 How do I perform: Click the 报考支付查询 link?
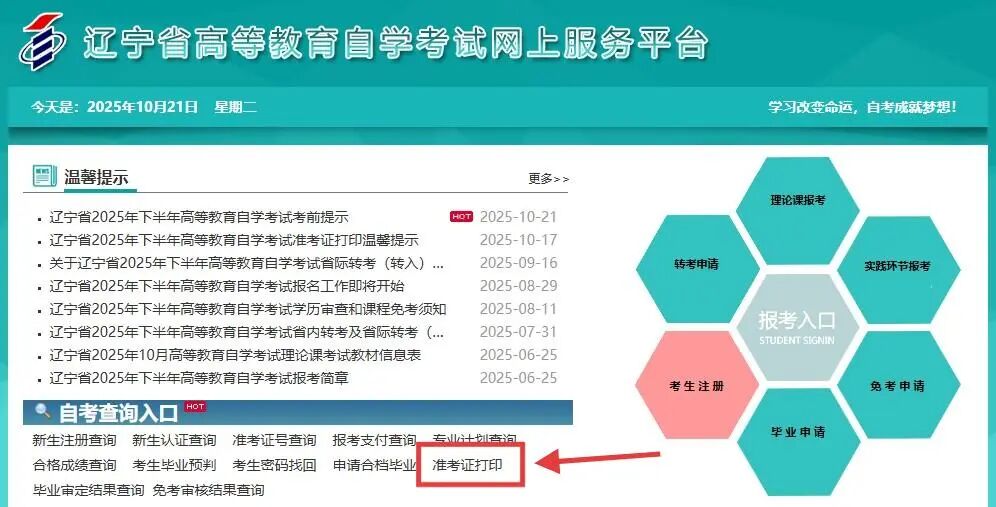pyautogui.click(x=374, y=440)
